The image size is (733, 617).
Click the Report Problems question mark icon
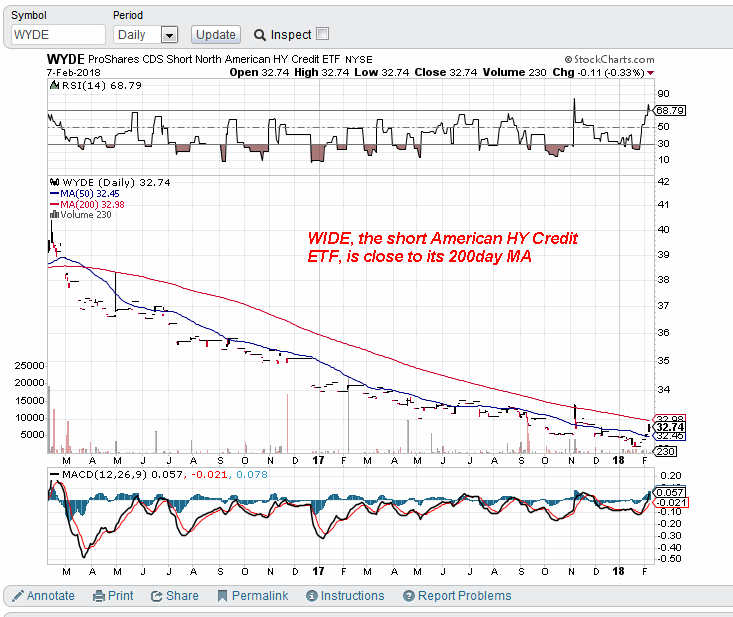(x=409, y=596)
